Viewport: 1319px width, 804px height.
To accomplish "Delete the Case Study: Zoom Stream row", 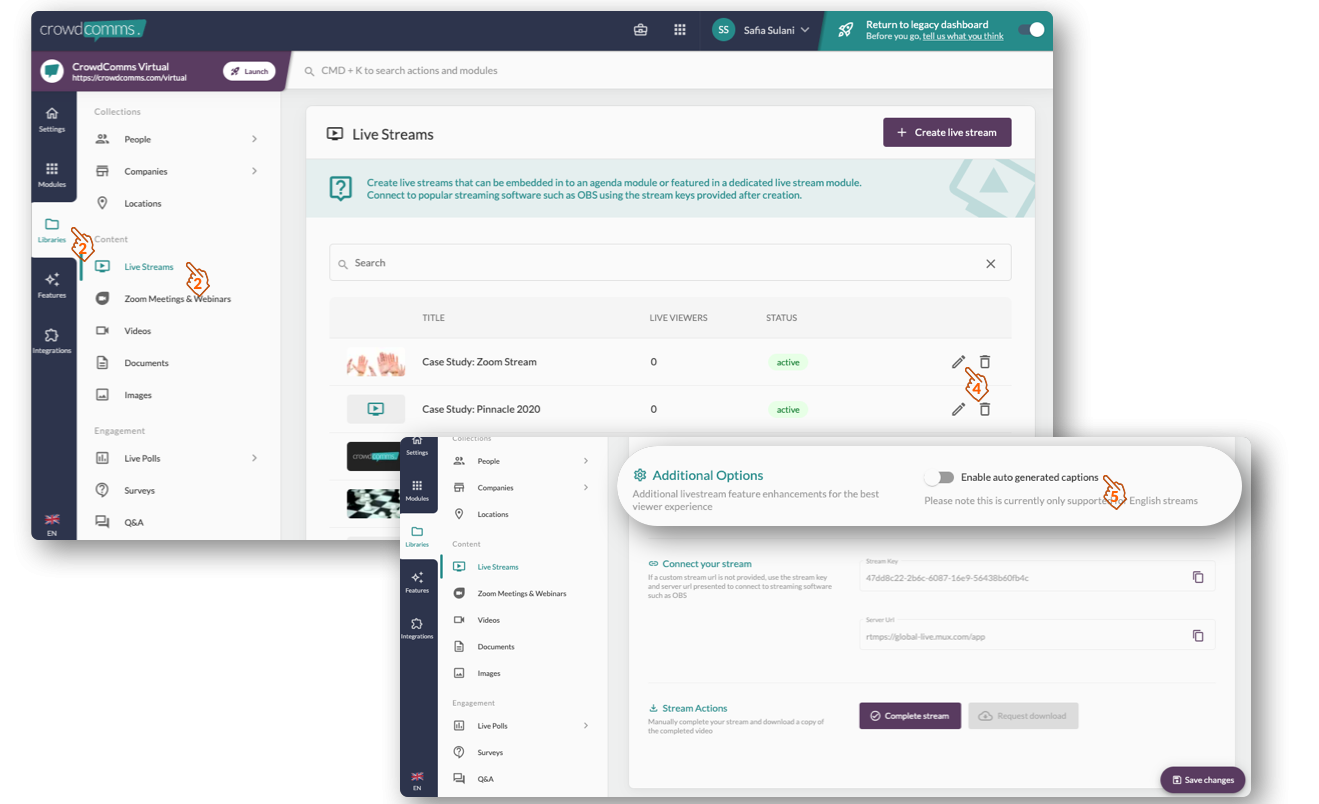I will point(985,362).
